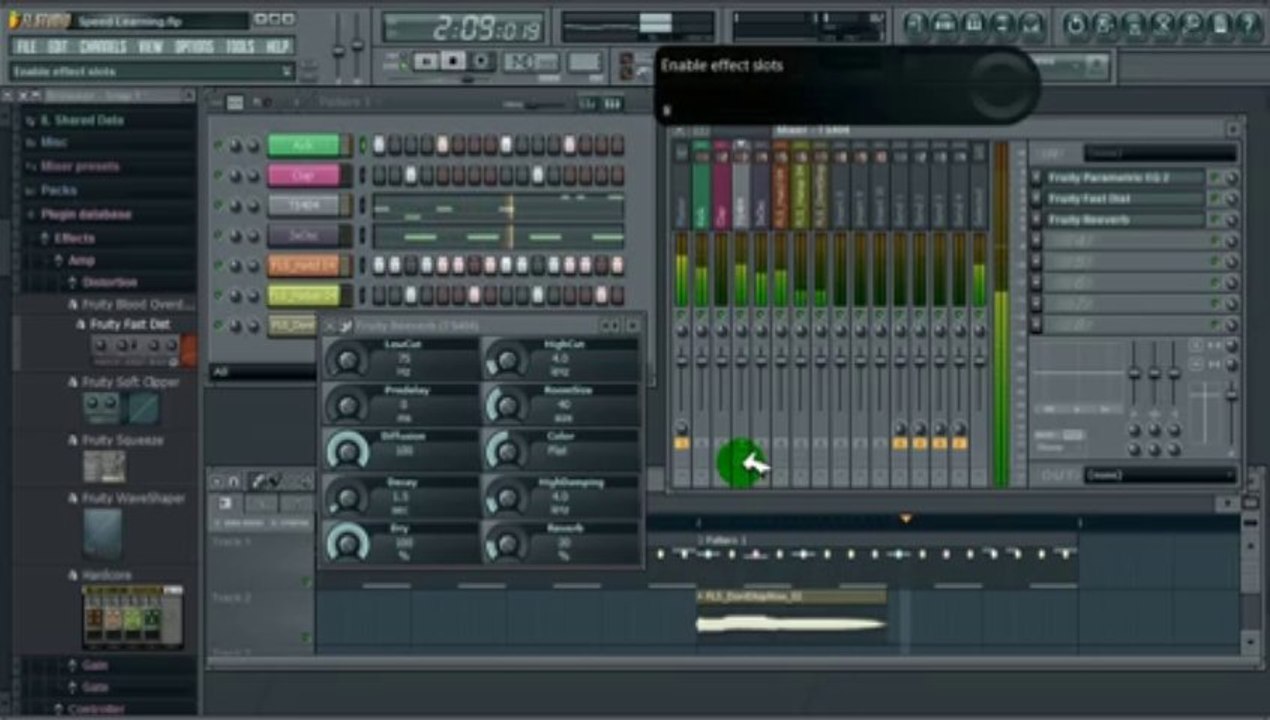Screen dimensions: 1270x720
Task: Expand the Controller browser folder
Action: pos(95,709)
